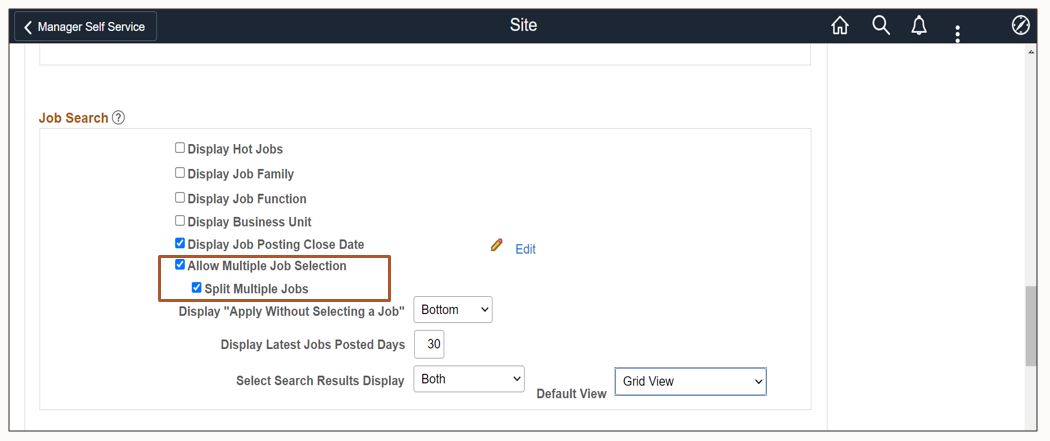Disable Allow Multiple Job Selection
The image size is (1050, 441).
pyautogui.click(x=180, y=265)
